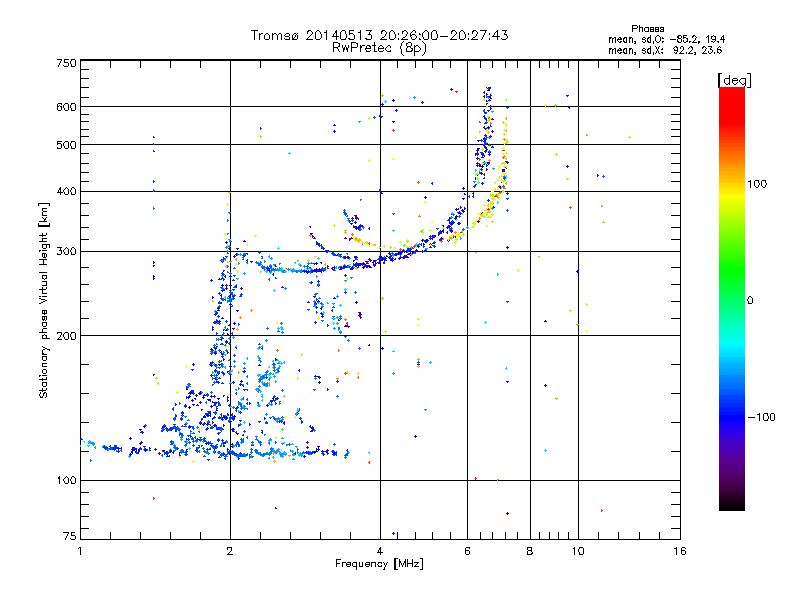Click the '1' frequency axis tick label

click(x=80, y=551)
